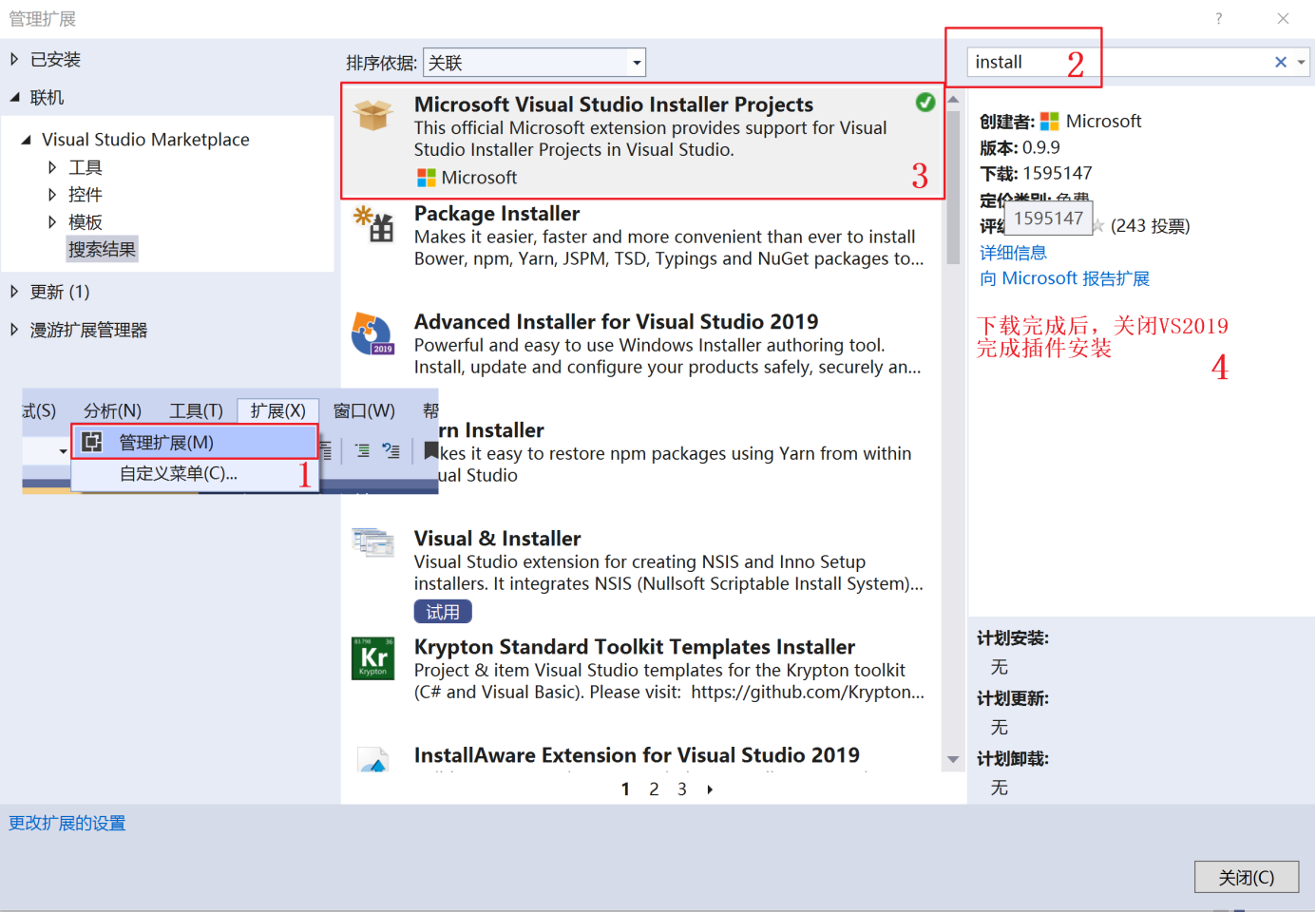
Task: Click the 计划更新 label
Action: pyautogui.click(x=1013, y=698)
